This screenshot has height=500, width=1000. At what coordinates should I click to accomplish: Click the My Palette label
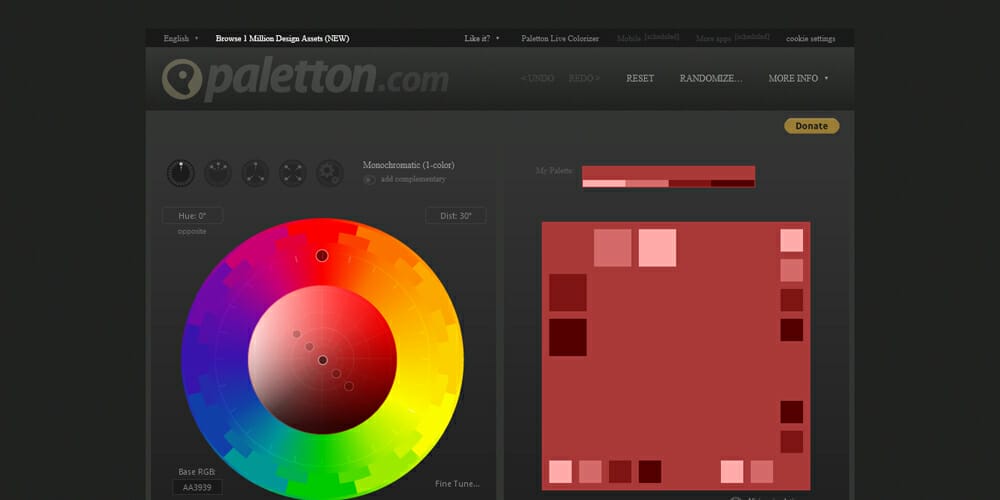click(555, 171)
